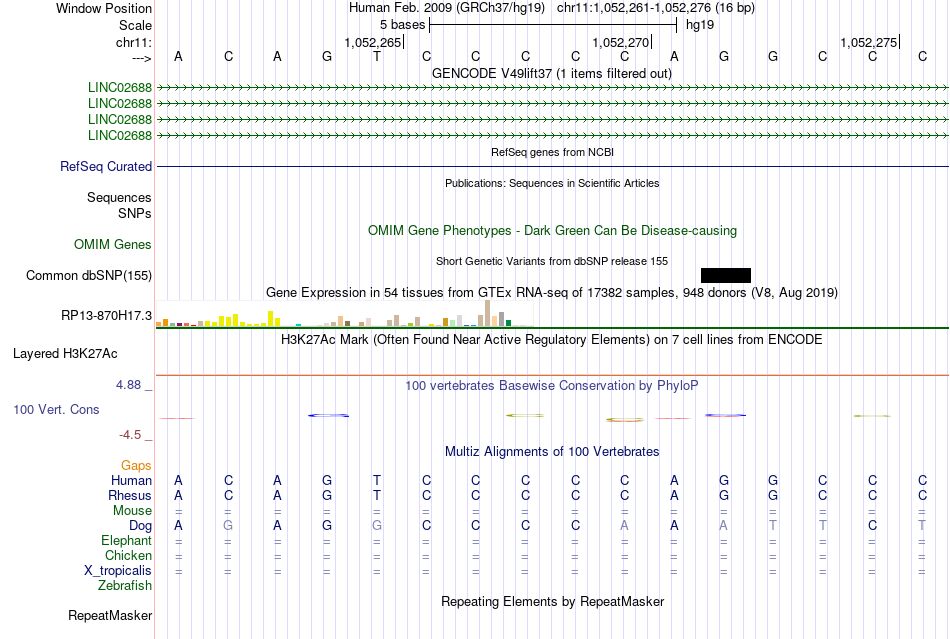Click the ---> strand direction arrow
The height and width of the screenshot is (639, 950).
tap(141, 58)
